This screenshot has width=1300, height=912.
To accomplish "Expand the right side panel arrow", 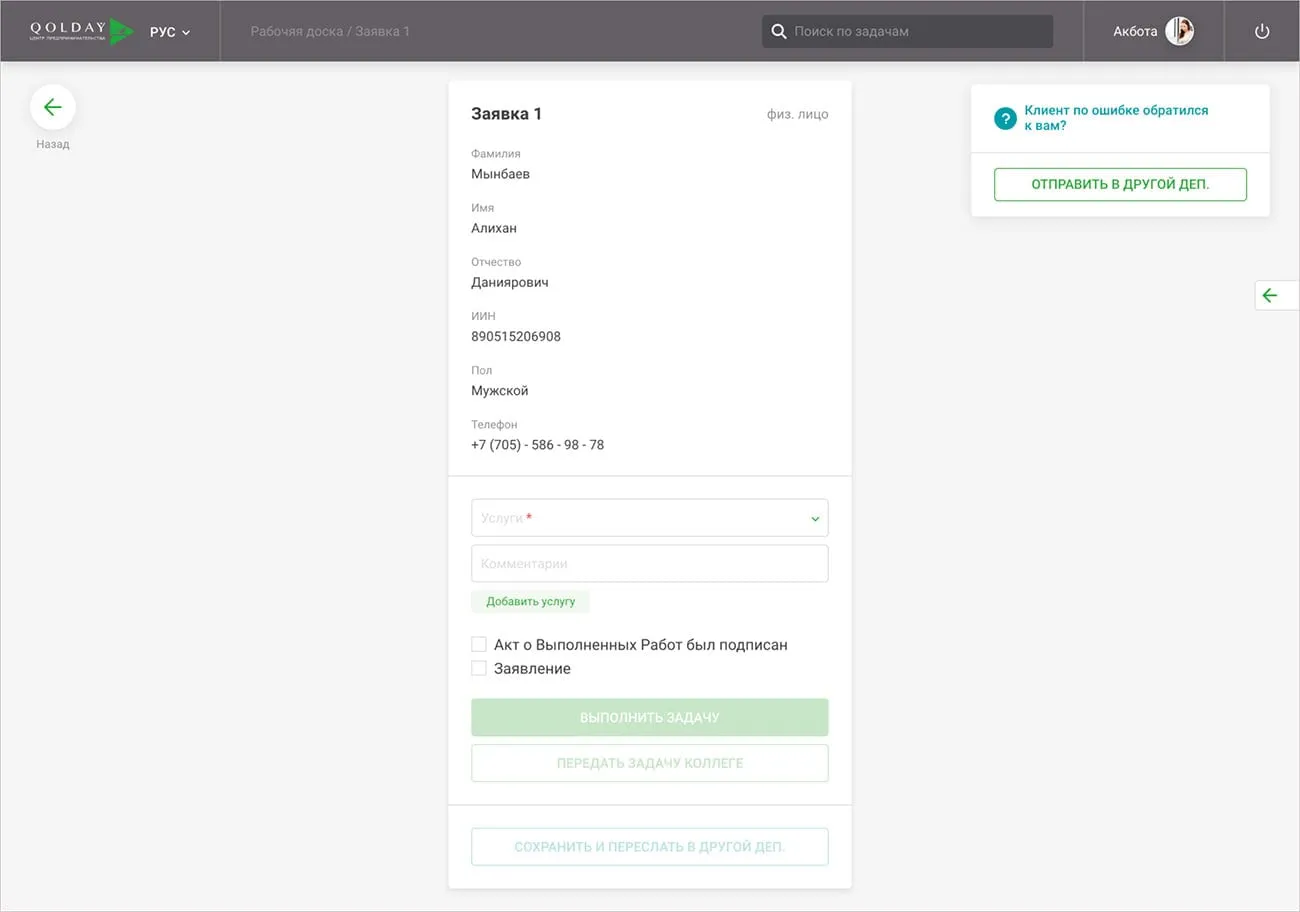I will tap(1270, 295).
